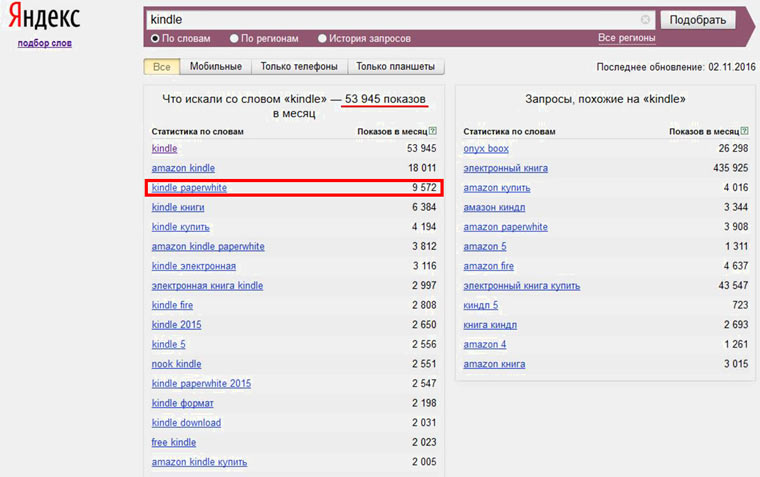Screen dimensions: 760x477
Task: Open the 'kindle paperwhite 2015' link
Action: 201,383
